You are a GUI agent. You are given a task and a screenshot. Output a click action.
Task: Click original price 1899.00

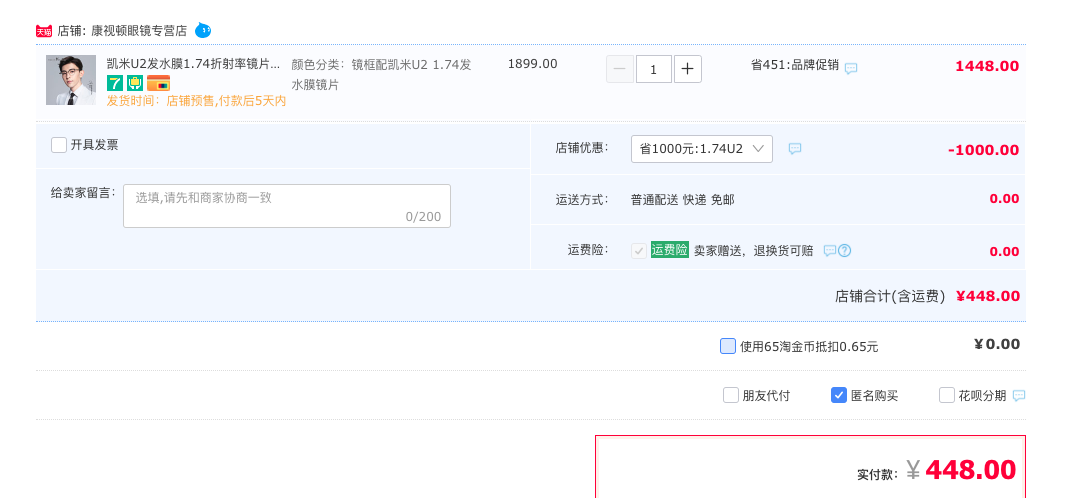[533, 64]
